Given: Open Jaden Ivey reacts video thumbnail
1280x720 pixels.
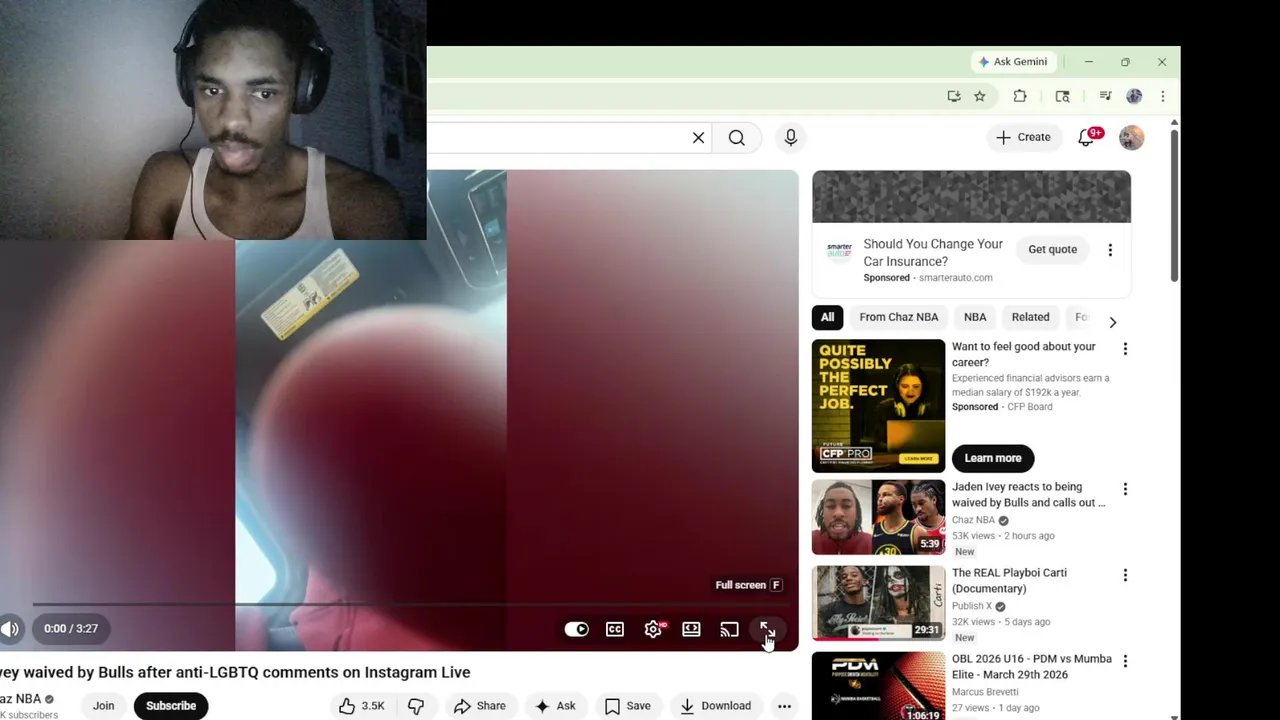Looking at the screenshot, I should click(878, 517).
